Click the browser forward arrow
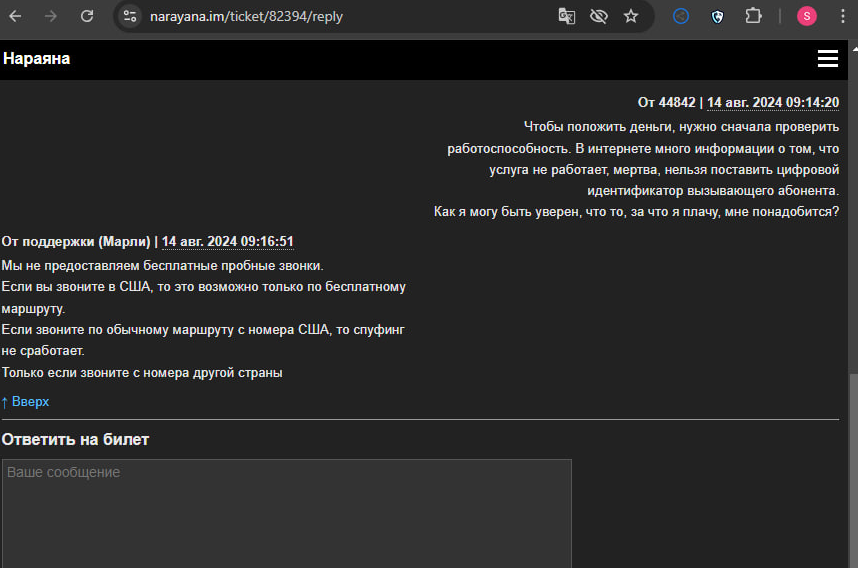858x568 pixels. point(52,16)
